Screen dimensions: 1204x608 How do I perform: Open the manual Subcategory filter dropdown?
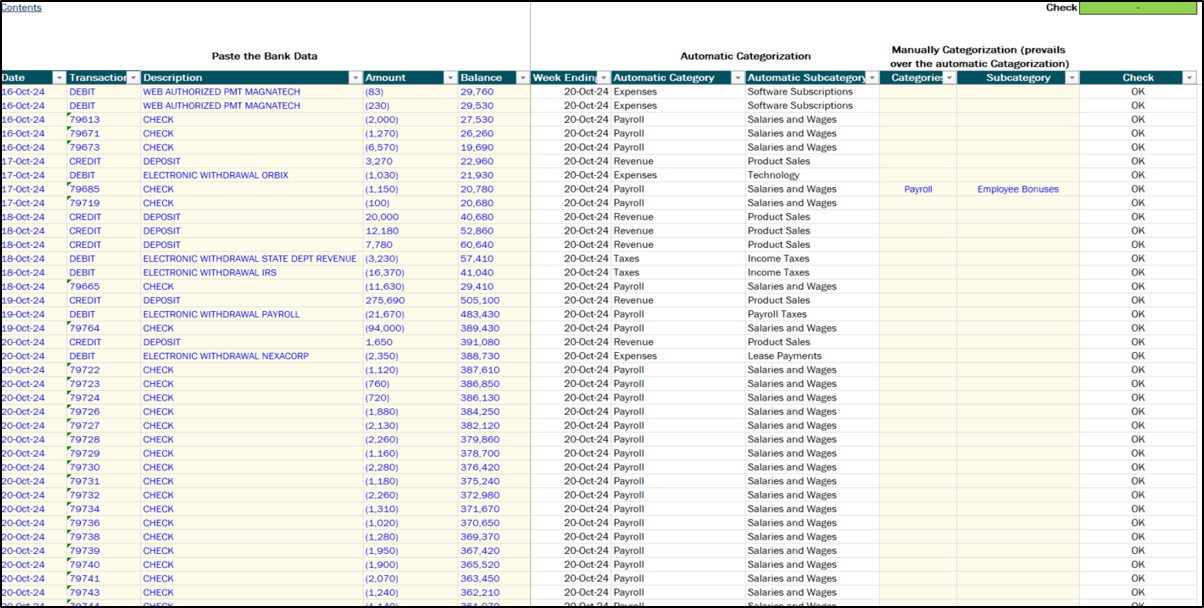tap(1072, 78)
